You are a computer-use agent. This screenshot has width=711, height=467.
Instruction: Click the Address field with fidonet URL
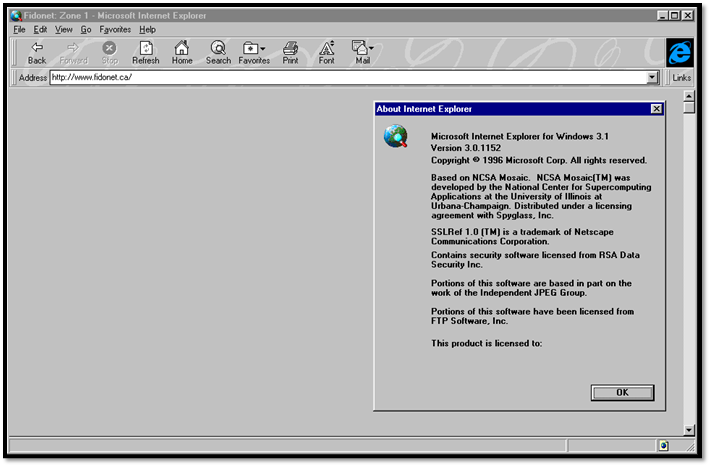348,78
